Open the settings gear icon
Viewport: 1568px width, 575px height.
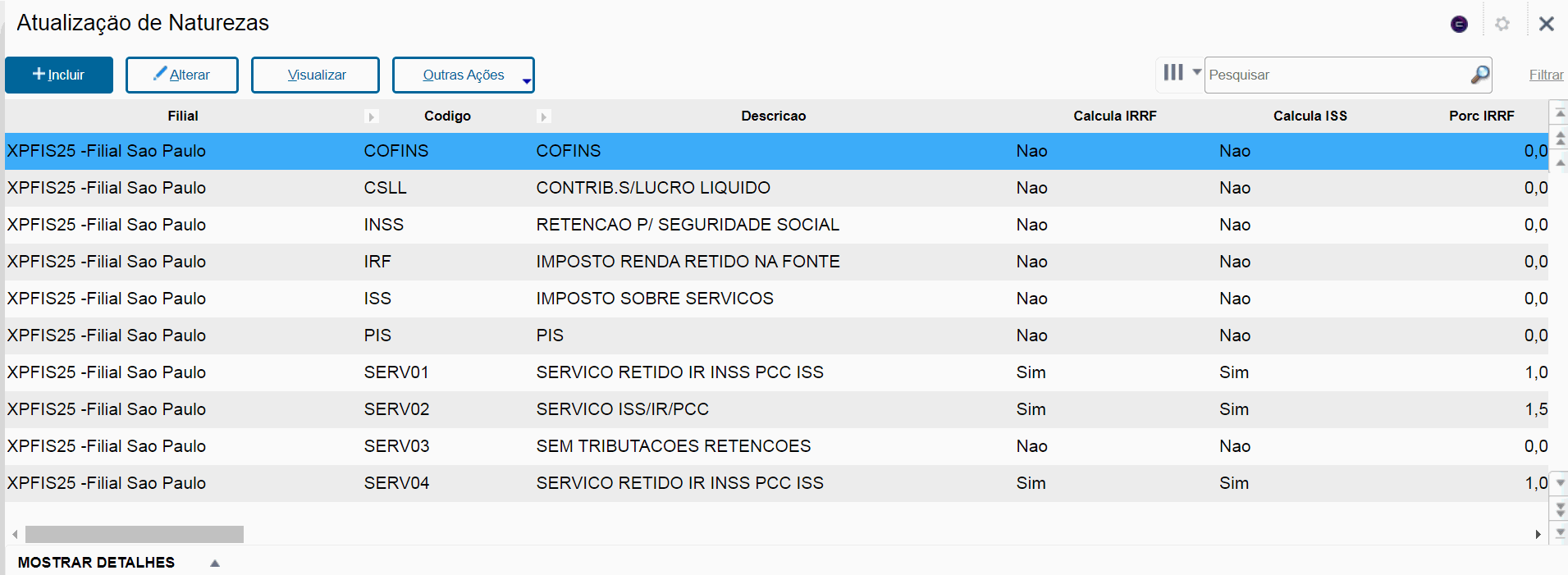tap(1502, 24)
